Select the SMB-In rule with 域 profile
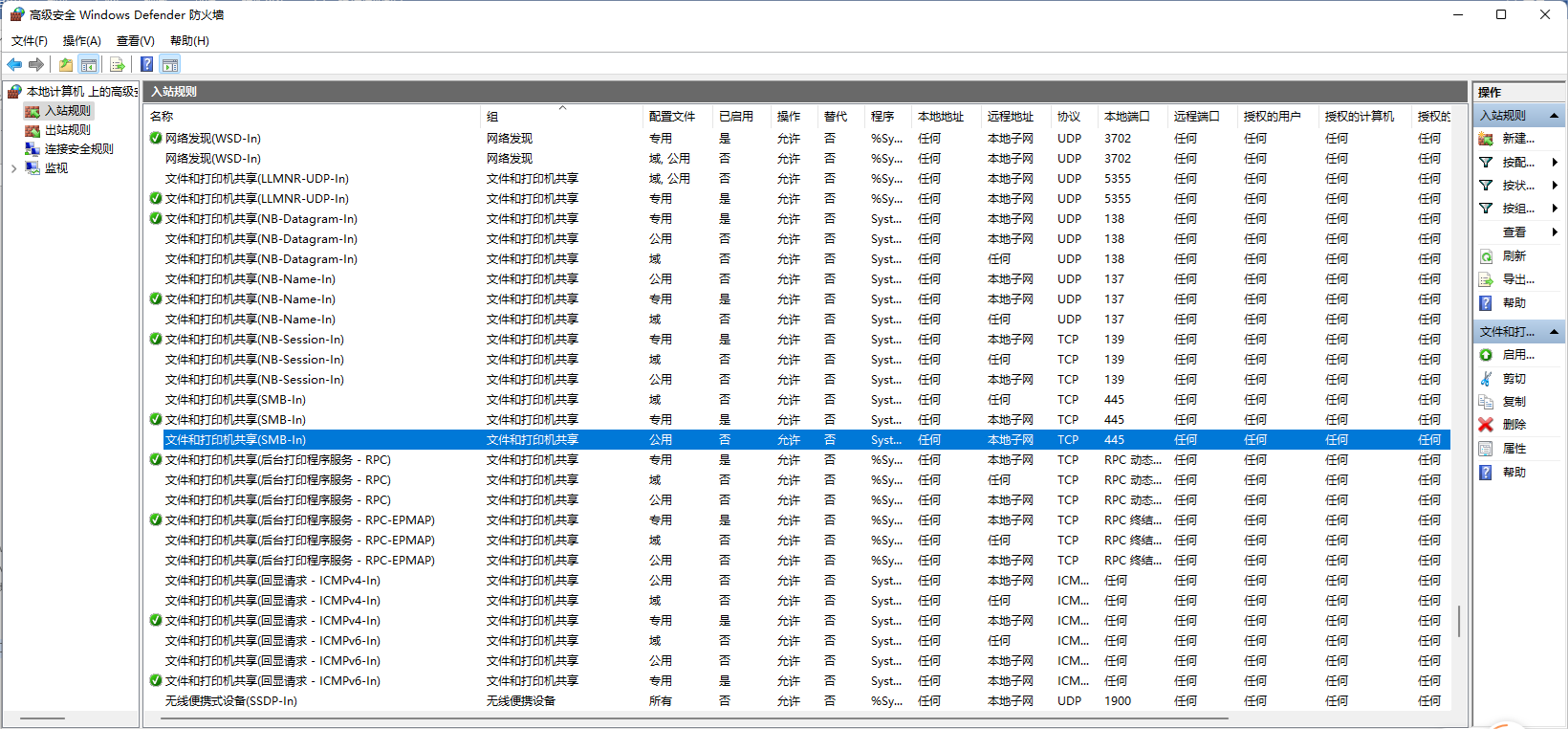1568x729 pixels. coord(797,400)
